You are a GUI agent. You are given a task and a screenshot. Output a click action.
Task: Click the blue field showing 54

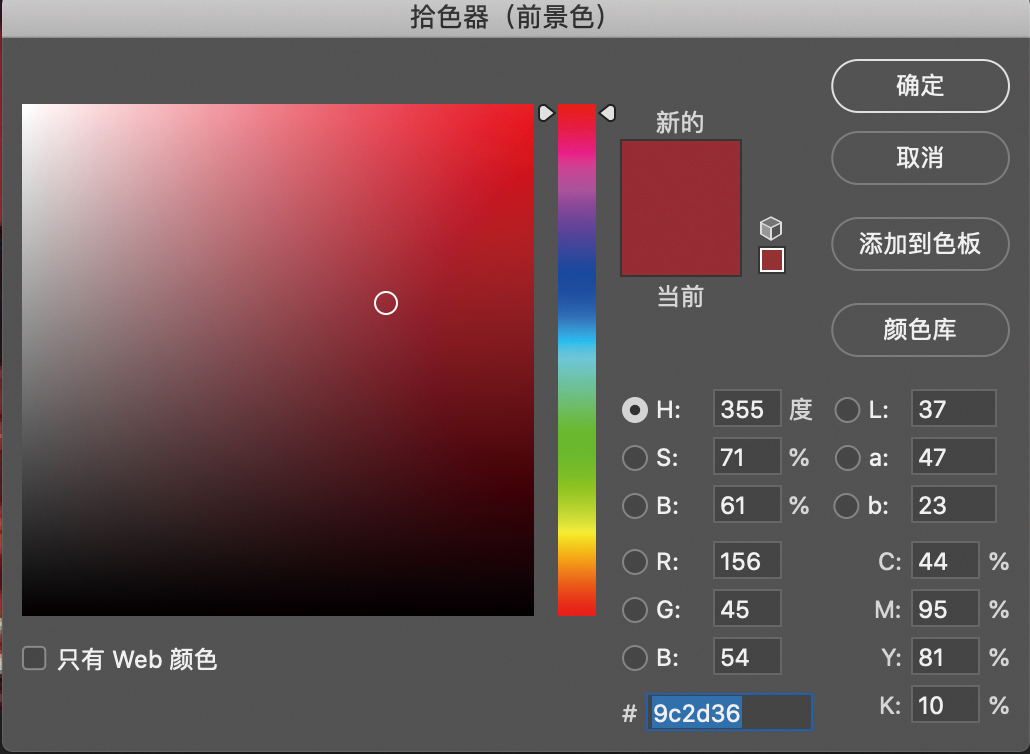click(x=747, y=656)
